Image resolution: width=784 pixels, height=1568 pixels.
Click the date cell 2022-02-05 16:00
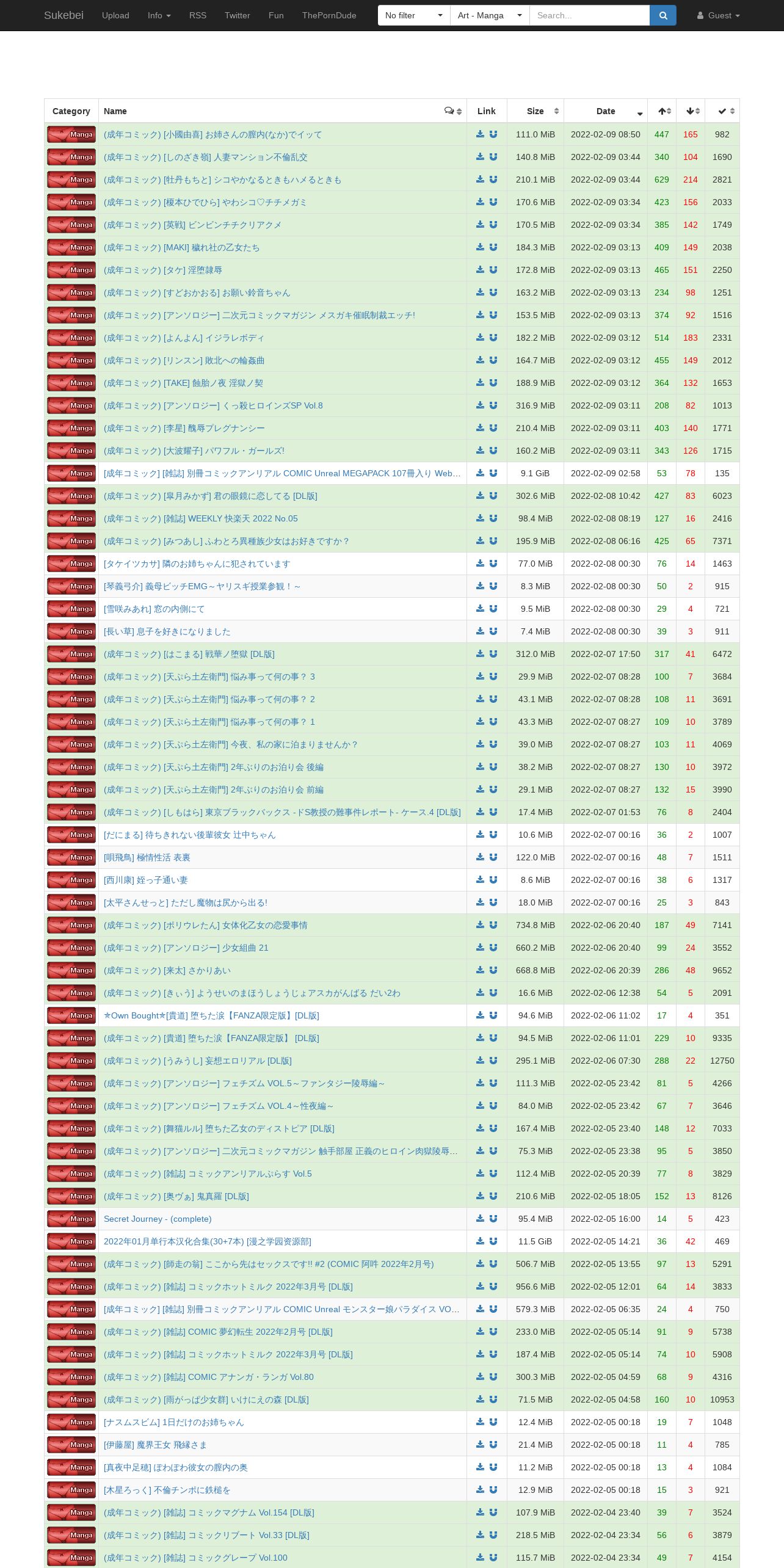606,1219
